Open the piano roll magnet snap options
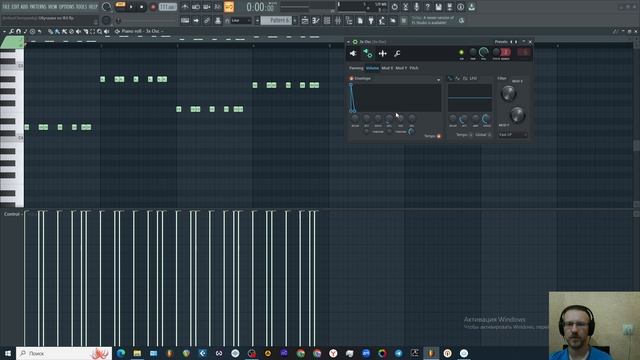 [x=18, y=31]
